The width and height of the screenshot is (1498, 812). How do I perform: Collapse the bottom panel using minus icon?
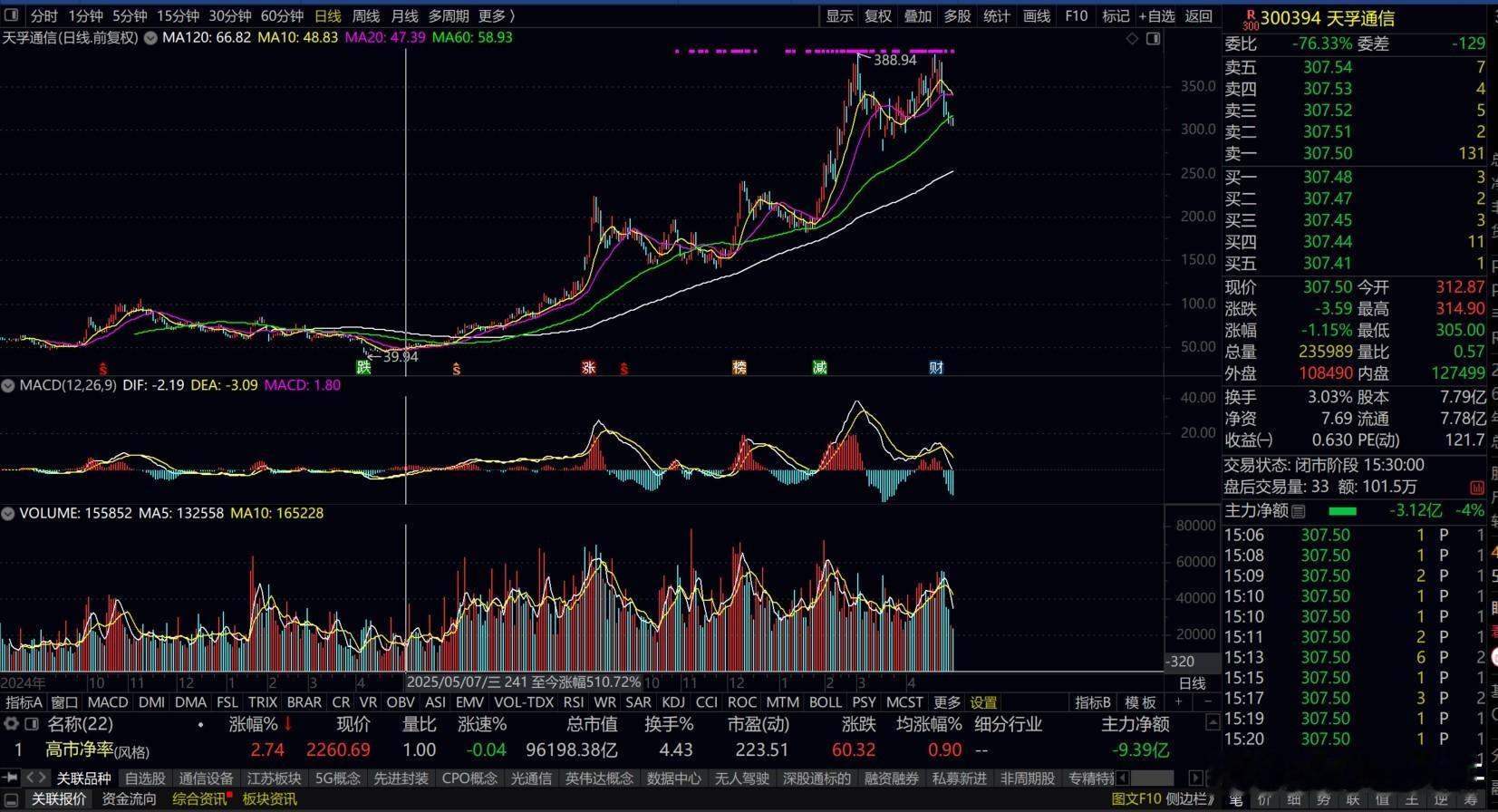click(x=11, y=799)
